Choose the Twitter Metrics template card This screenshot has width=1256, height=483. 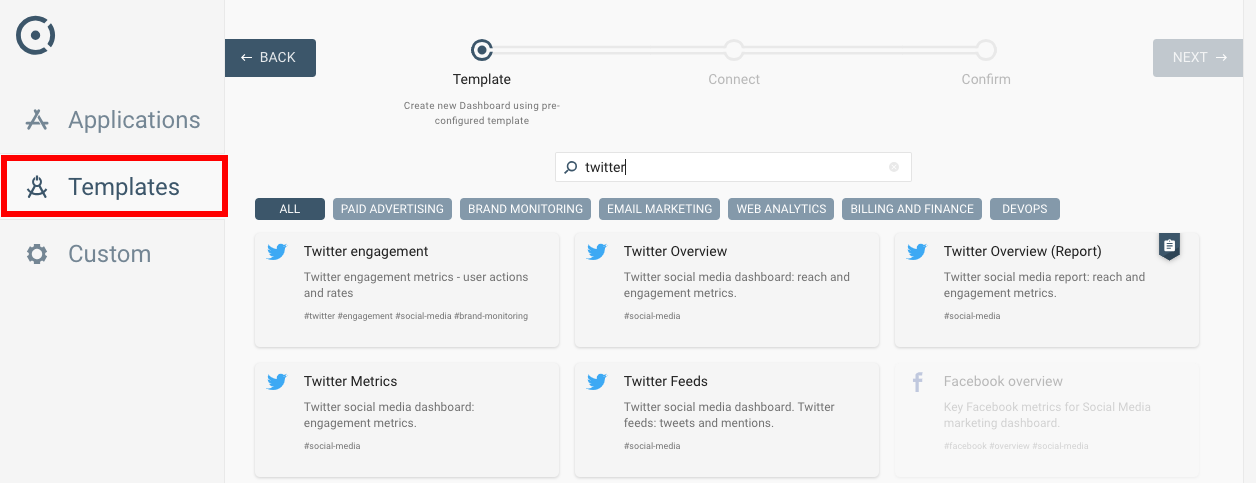(x=407, y=420)
